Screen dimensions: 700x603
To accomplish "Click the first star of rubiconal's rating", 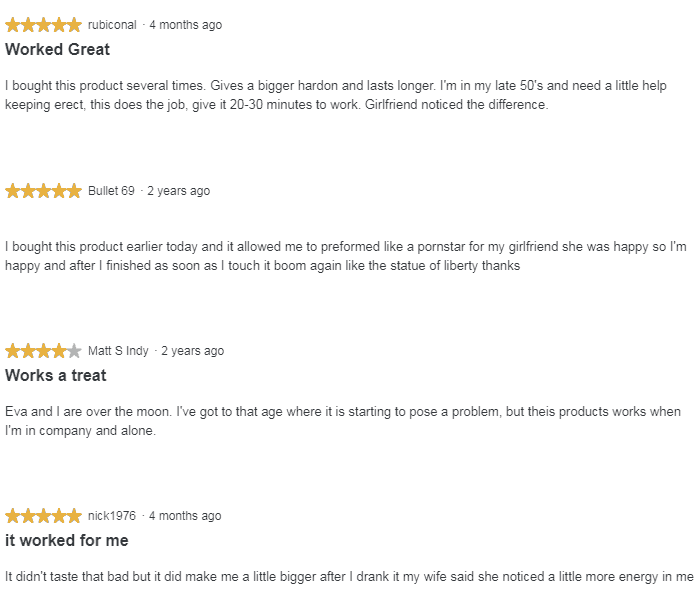I will point(12,25).
